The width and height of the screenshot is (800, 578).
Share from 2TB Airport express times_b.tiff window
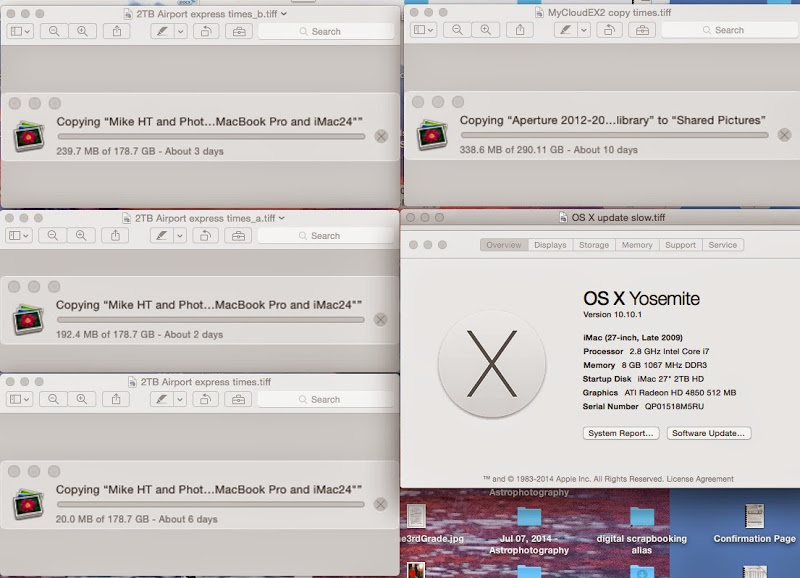point(117,31)
